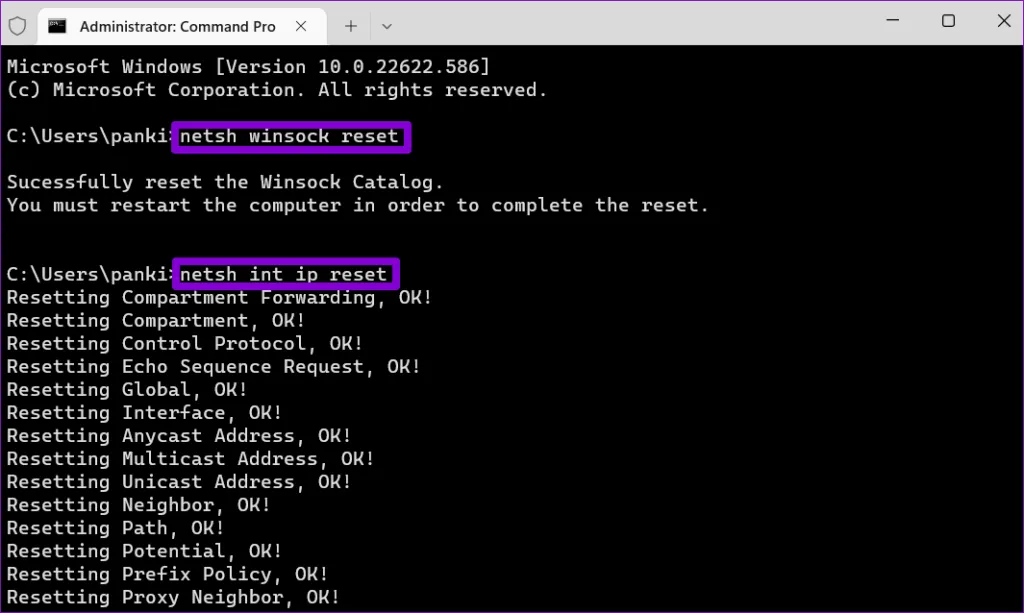
Task: Open a new terminal tab
Action: coord(350,26)
